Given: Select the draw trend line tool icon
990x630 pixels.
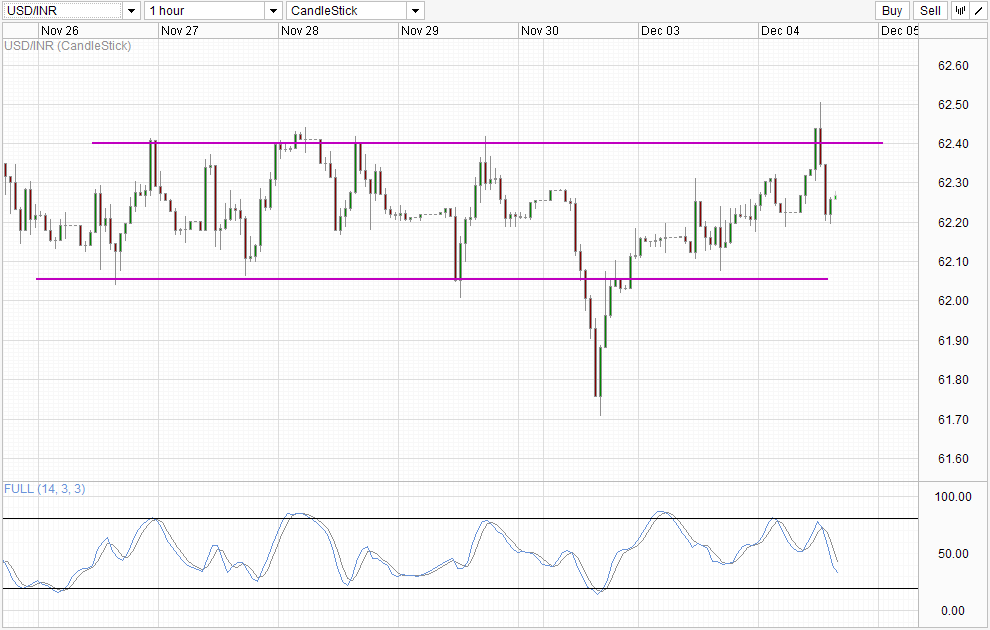Looking at the screenshot, I should pyautogui.click(x=979, y=11).
